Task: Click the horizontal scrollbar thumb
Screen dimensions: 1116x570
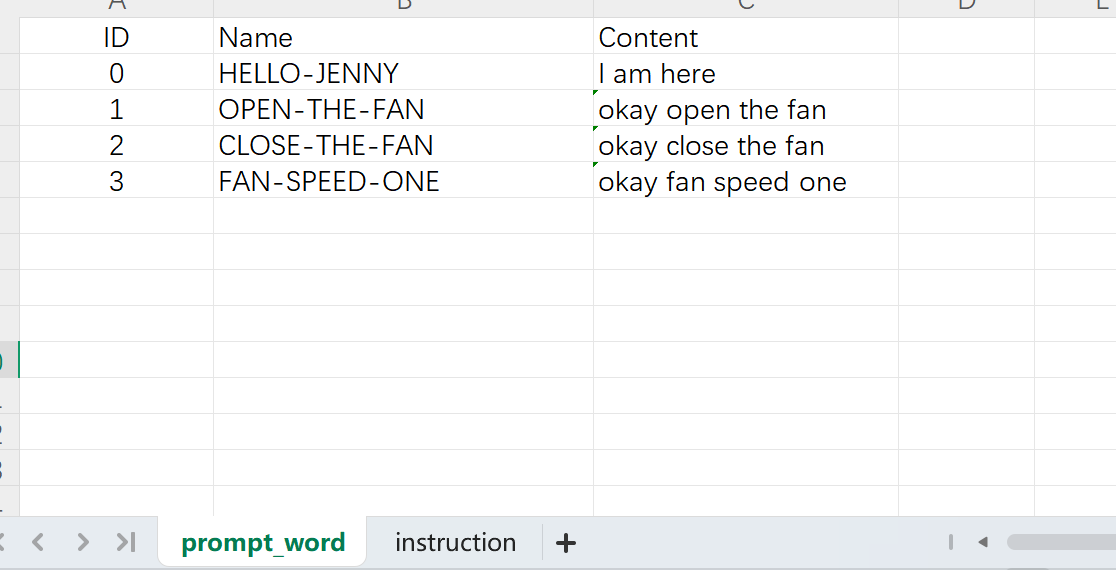Action: (1060, 542)
